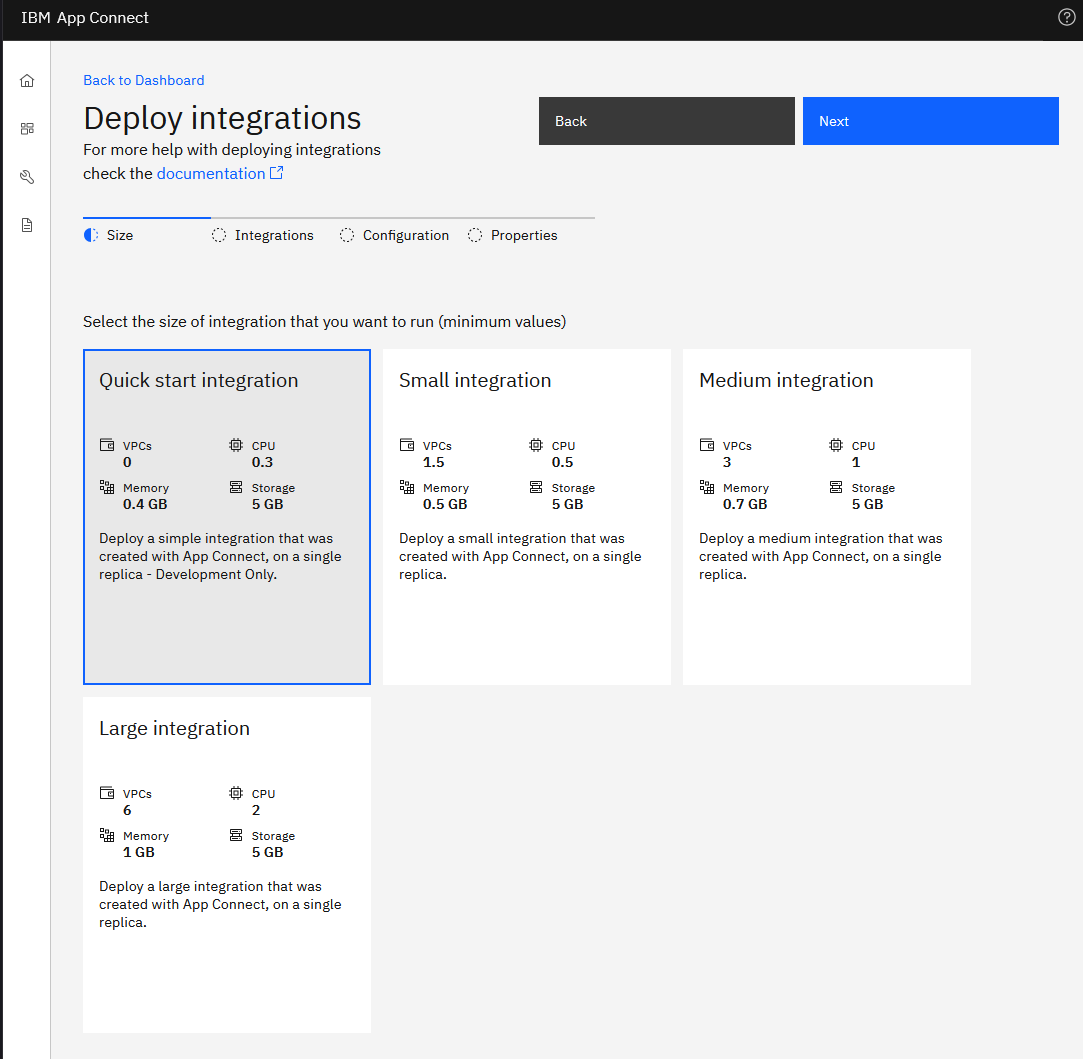This screenshot has width=1083, height=1059.
Task: Click VPCs icon in Large integration card
Action: click(x=107, y=793)
